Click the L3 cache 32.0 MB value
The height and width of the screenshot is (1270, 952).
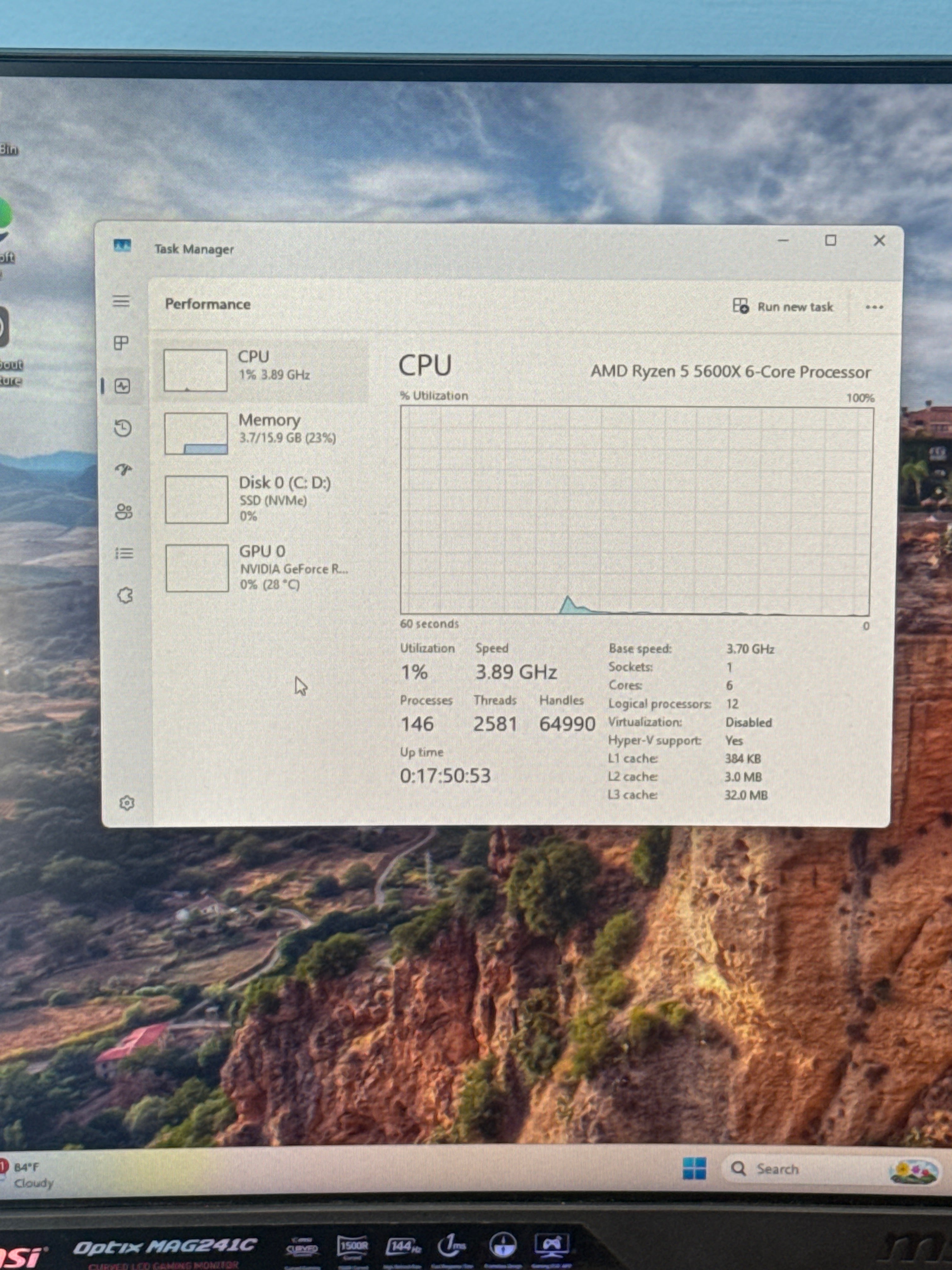pos(746,795)
